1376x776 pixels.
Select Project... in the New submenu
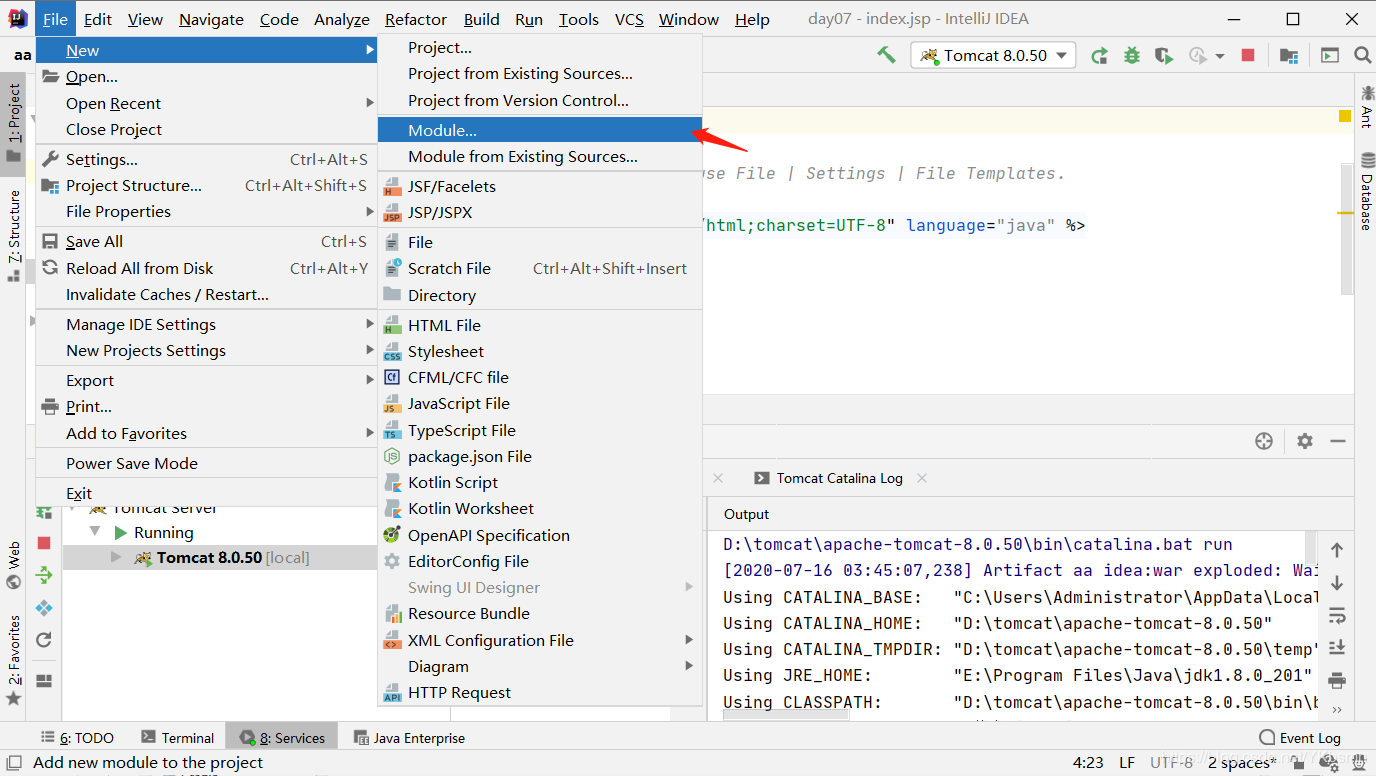click(x=540, y=47)
